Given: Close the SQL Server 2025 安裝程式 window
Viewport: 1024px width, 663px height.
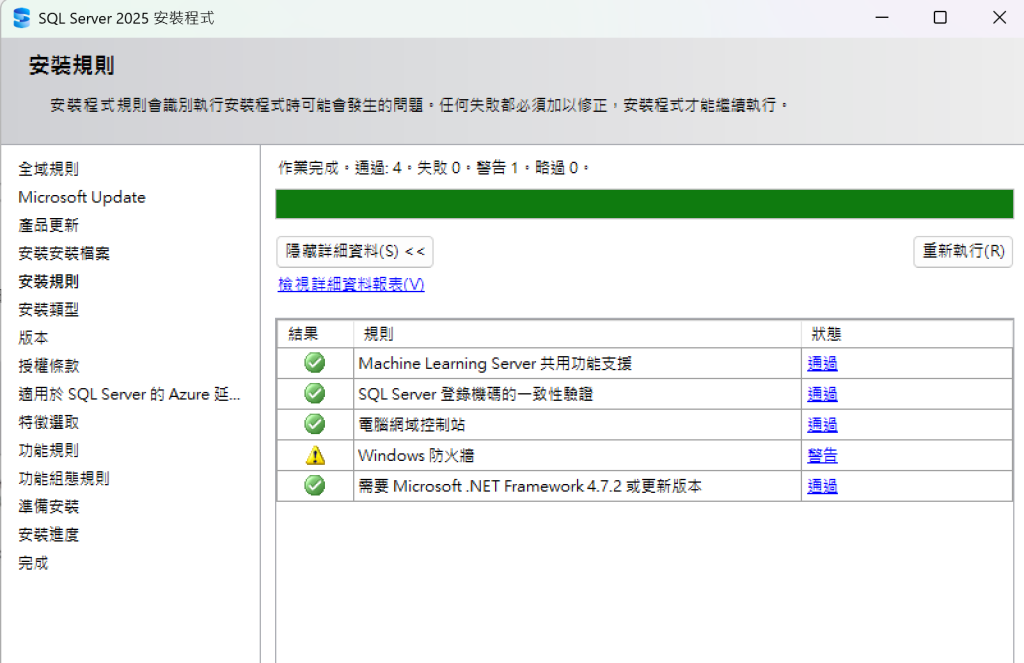Looking at the screenshot, I should coord(999,18).
